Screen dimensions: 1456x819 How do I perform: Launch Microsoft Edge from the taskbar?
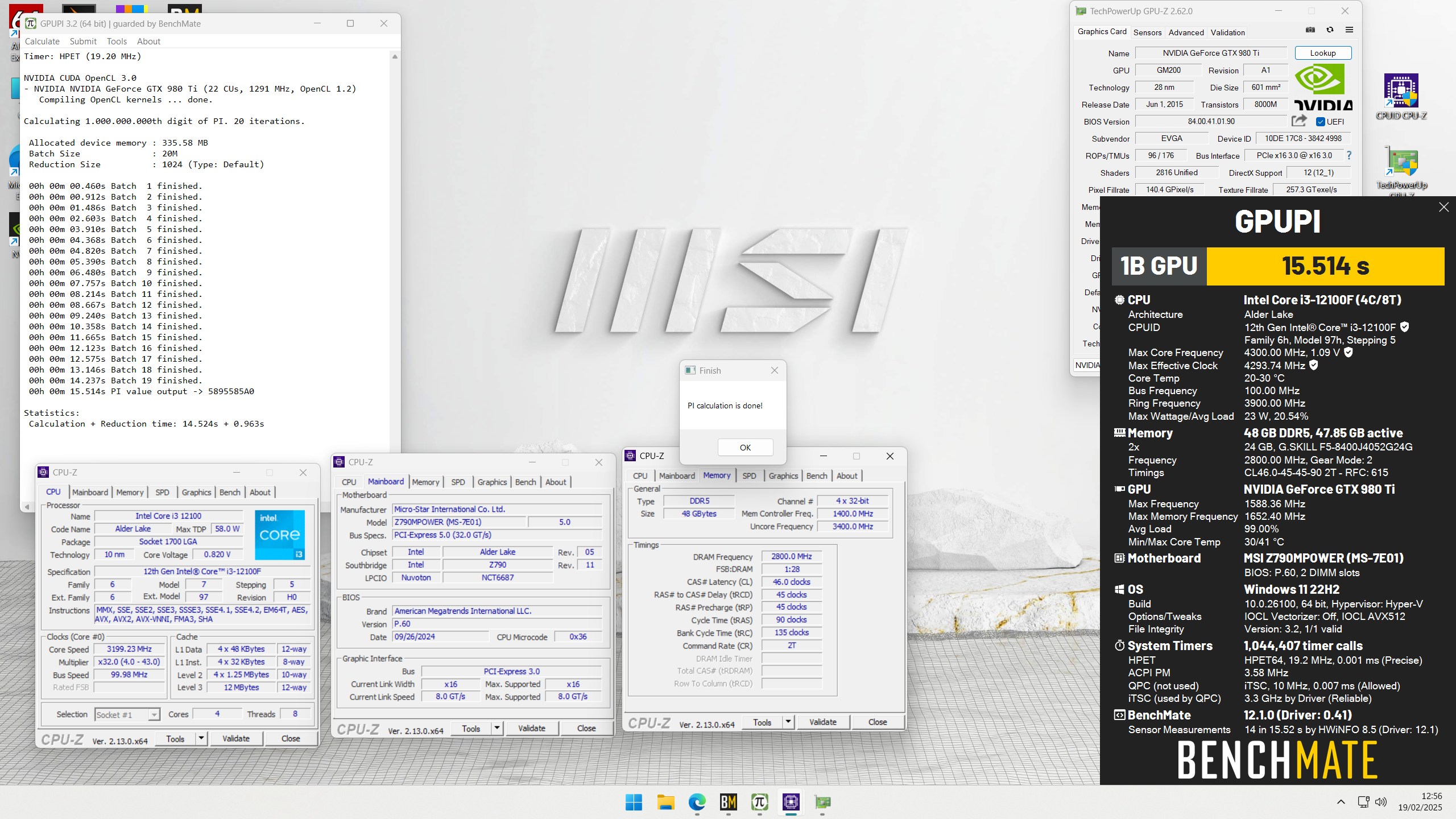[697, 802]
